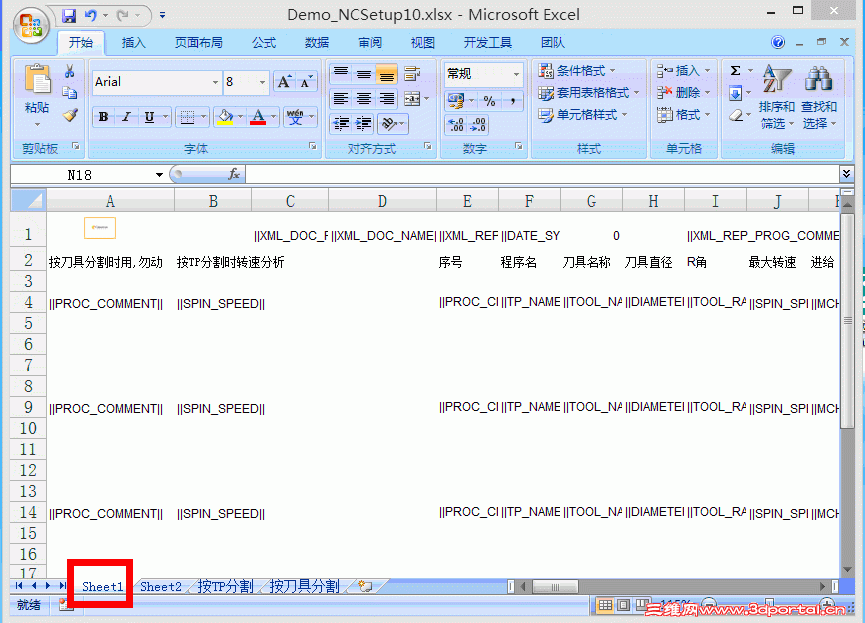Viewport: 865px width, 623px height.
Task: Toggle underline formatting
Action: (148, 117)
